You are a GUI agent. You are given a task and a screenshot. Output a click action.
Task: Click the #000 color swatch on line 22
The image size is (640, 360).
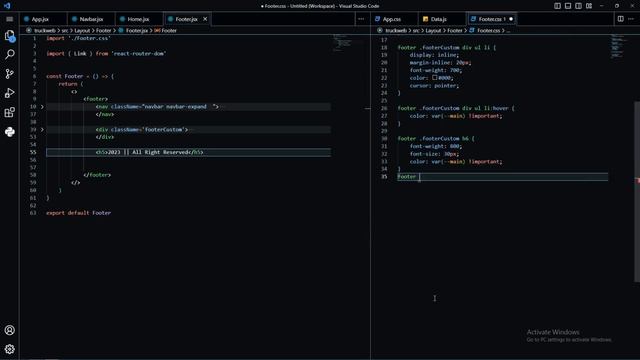click(435, 78)
